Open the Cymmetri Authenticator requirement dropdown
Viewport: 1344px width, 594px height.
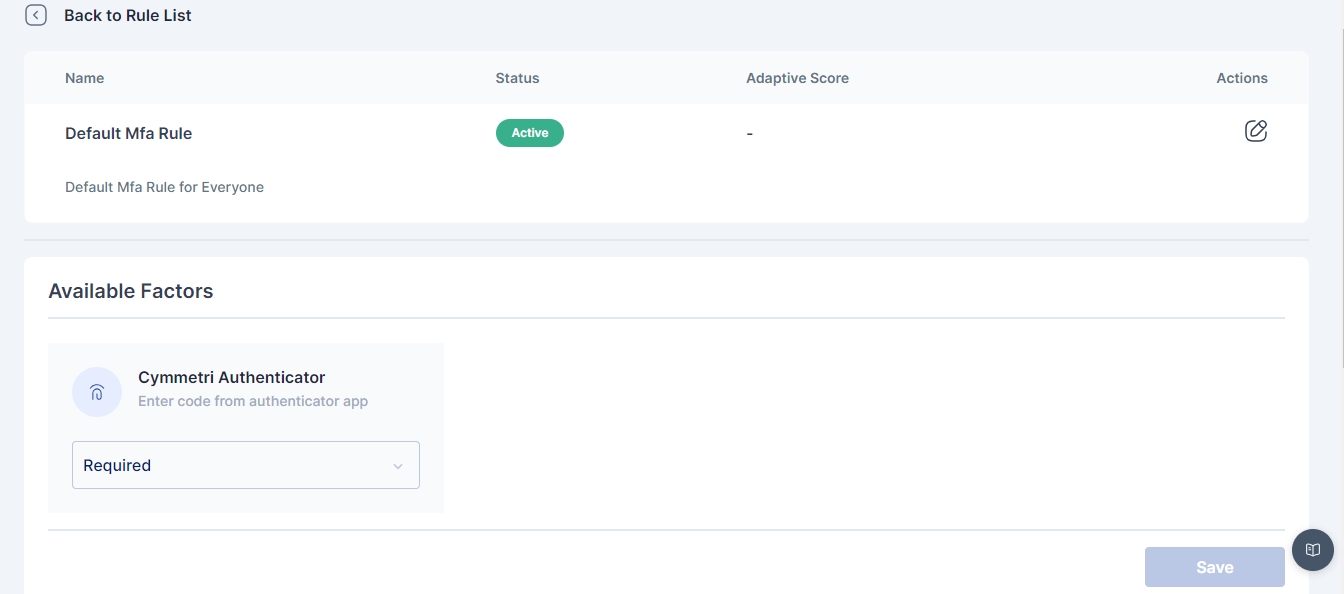pyautogui.click(x=245, y=465)
